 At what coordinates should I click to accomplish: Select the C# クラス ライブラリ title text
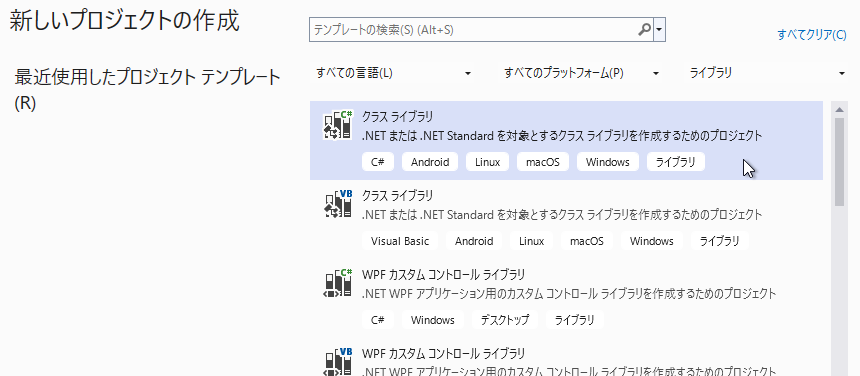pyautogui.click(x=397, y=117)
